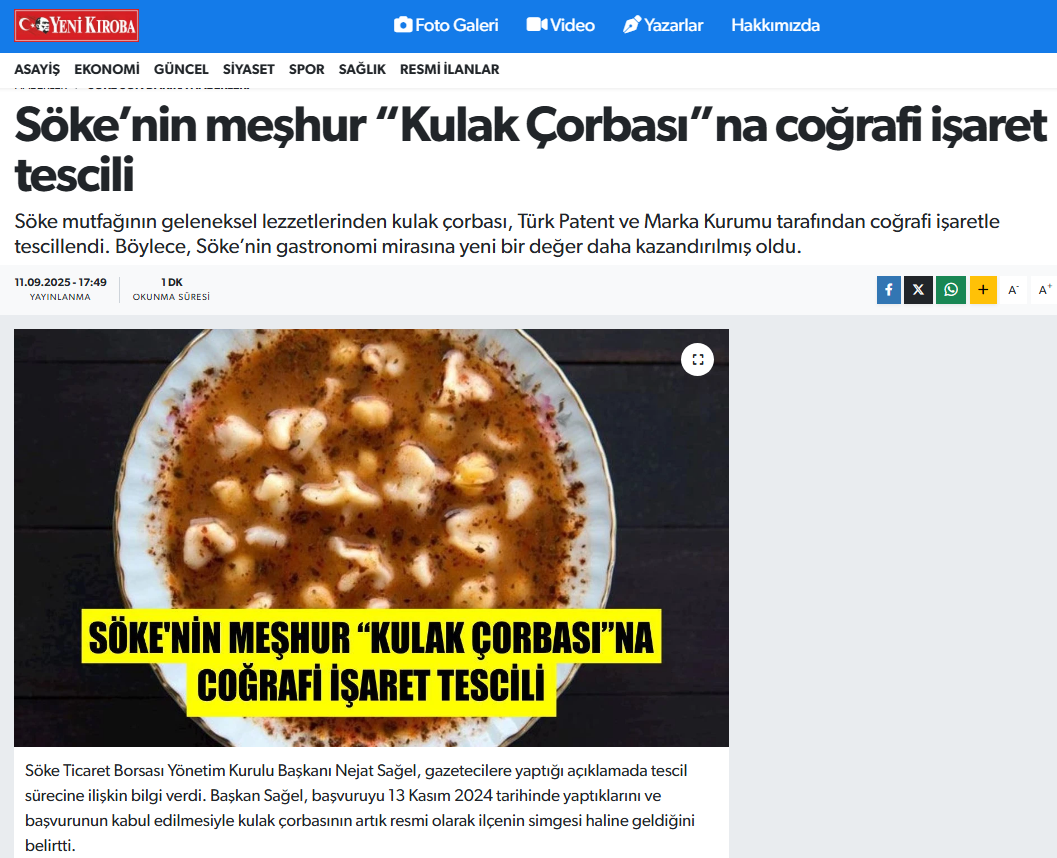1057x858 pixels.
Task: Share article on Facebook
Action: point(888,290)
